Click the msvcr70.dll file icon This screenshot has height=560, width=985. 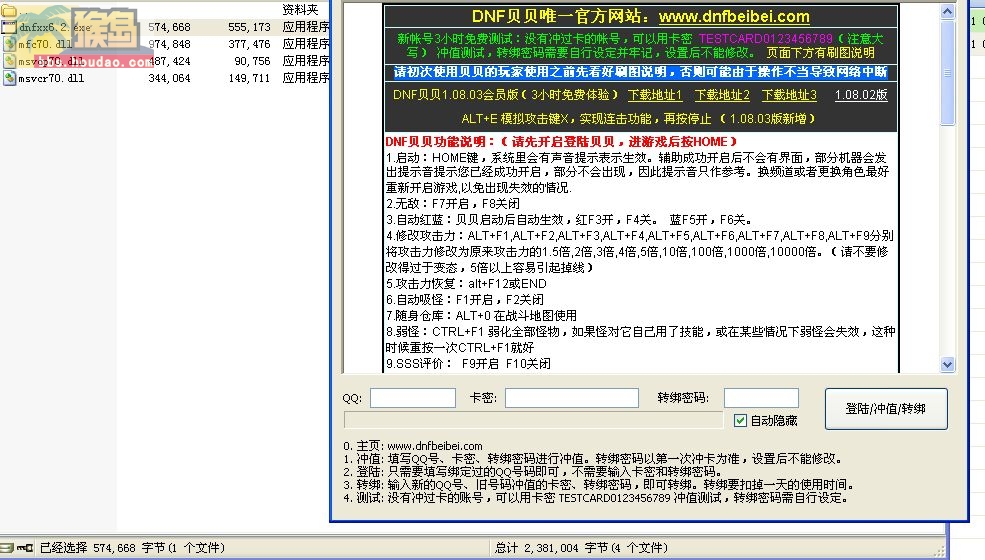(x=9, y=78)
